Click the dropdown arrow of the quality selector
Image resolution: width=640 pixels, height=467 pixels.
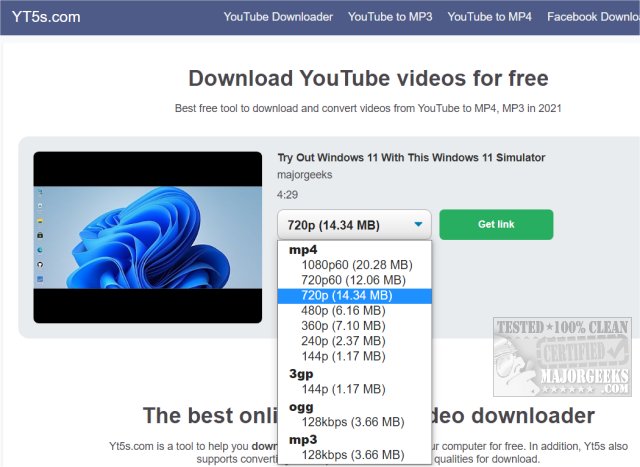(418, 224)
